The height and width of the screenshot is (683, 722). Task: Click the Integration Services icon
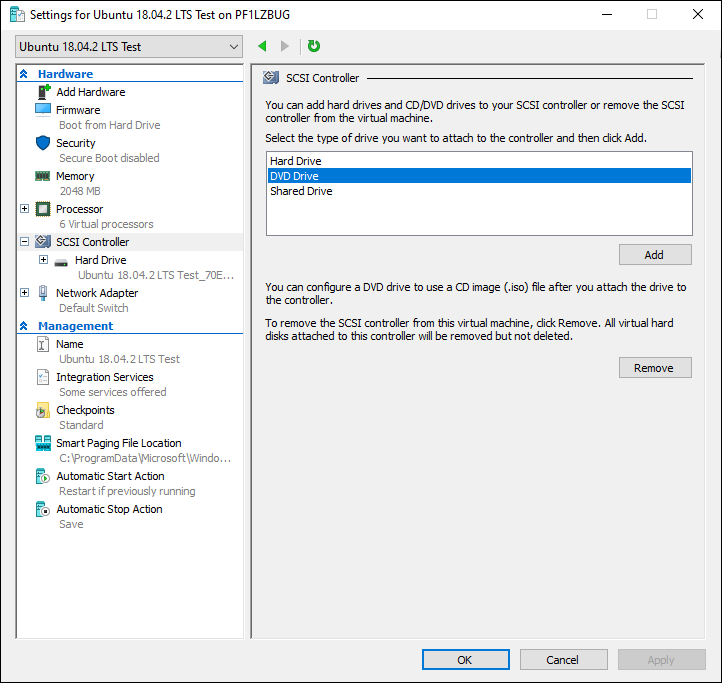(42, 377)
